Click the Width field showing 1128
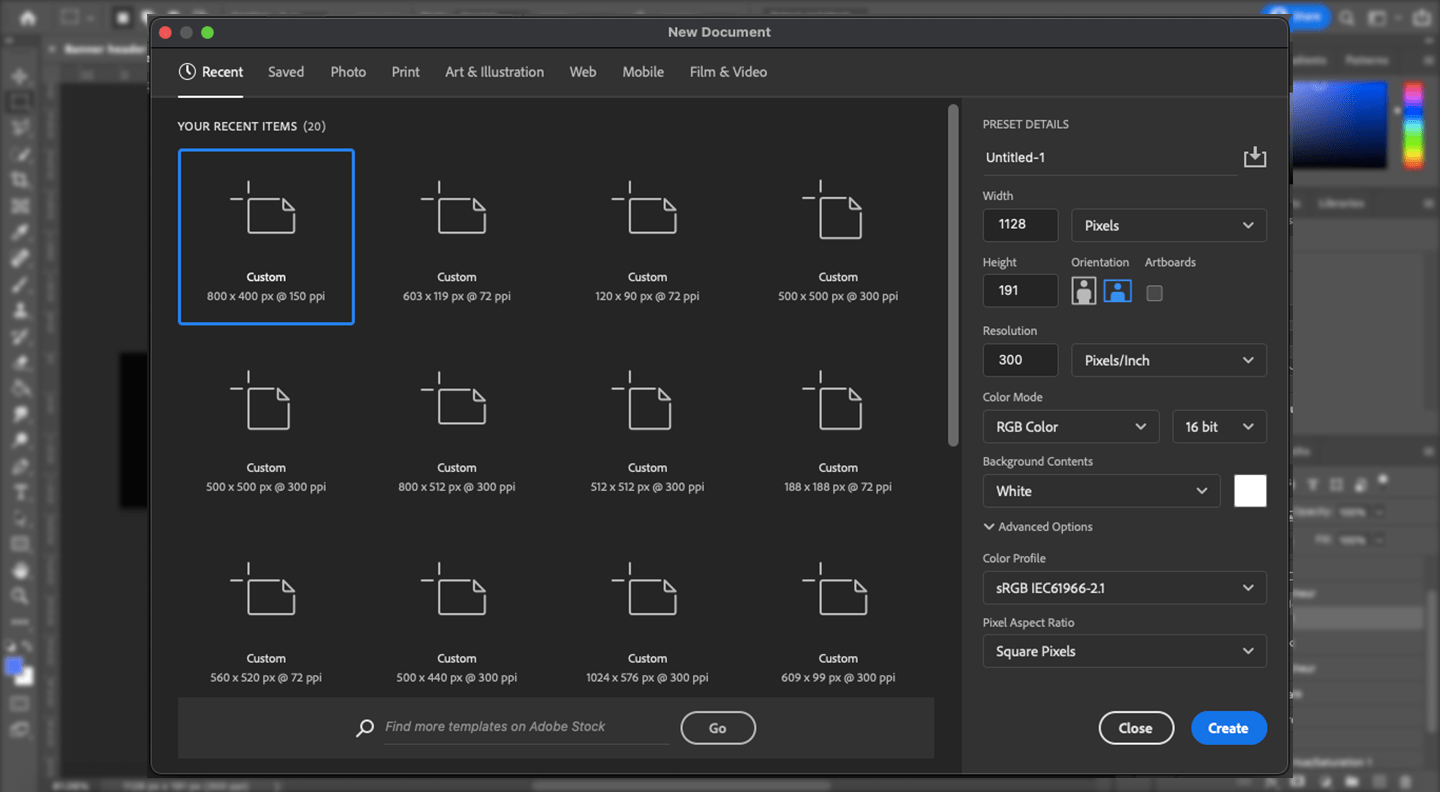1440x792 pixels. coord(1020,225)
